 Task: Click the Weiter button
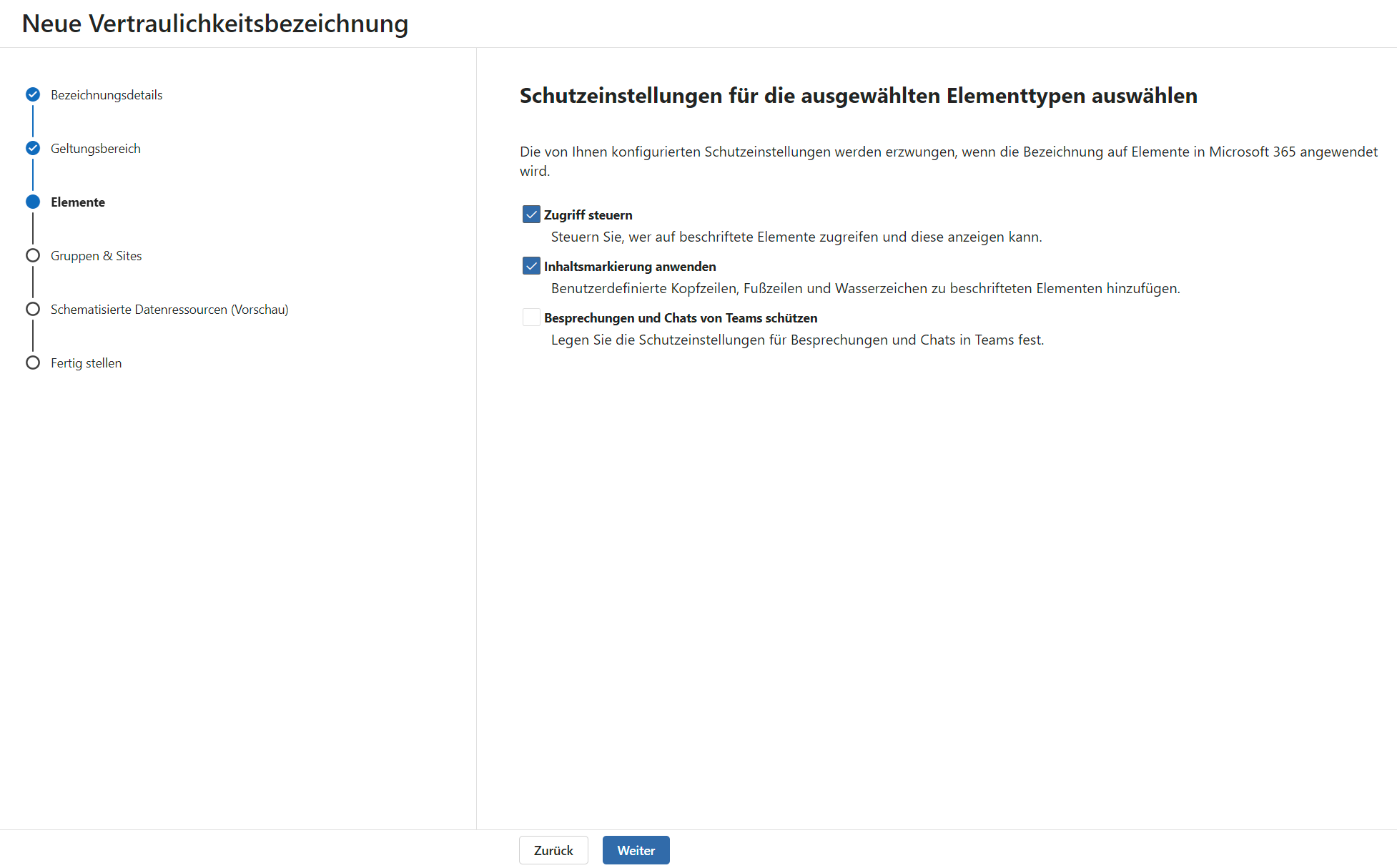(636, 850)
